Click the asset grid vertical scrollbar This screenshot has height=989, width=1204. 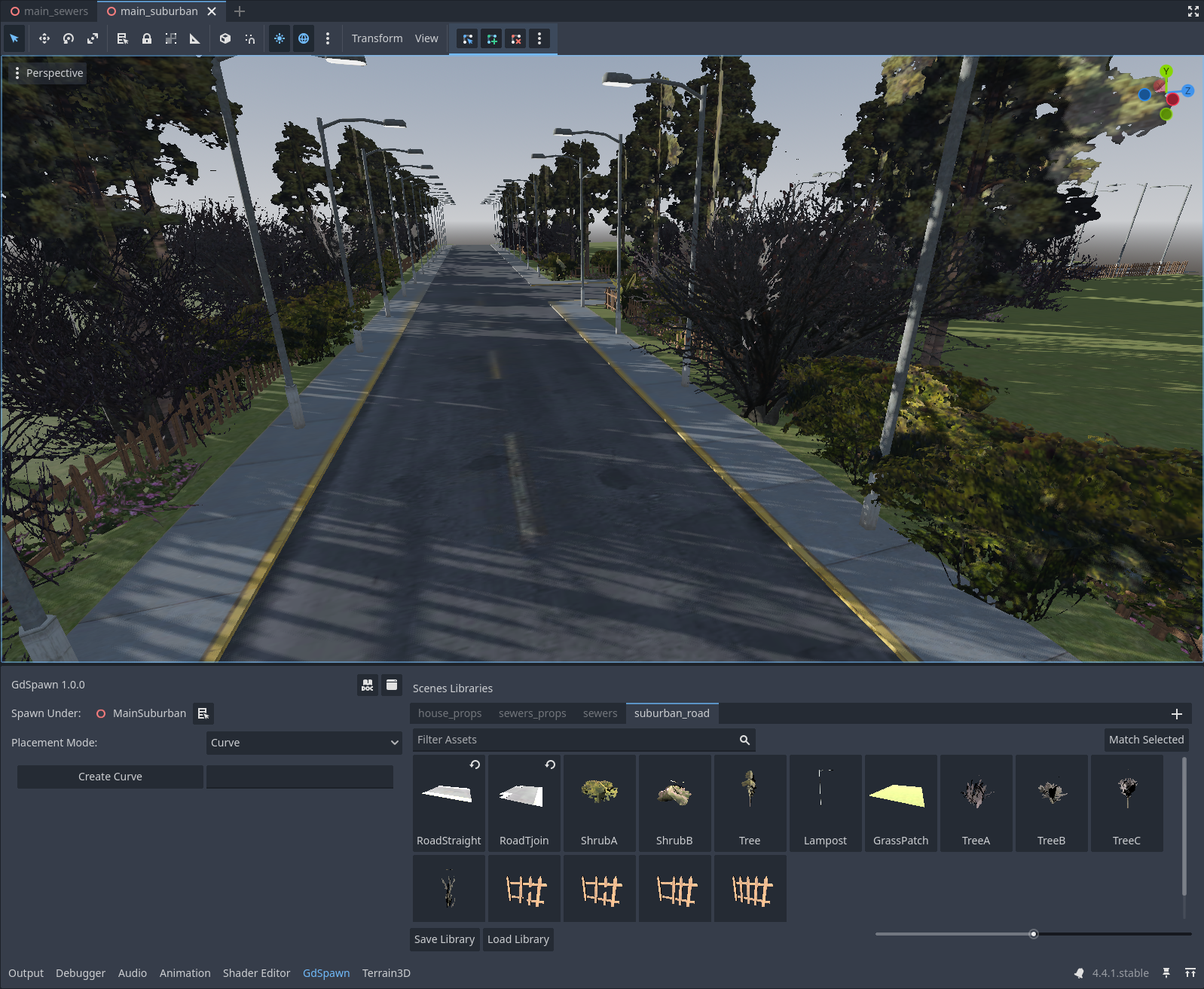(1184, 826)
